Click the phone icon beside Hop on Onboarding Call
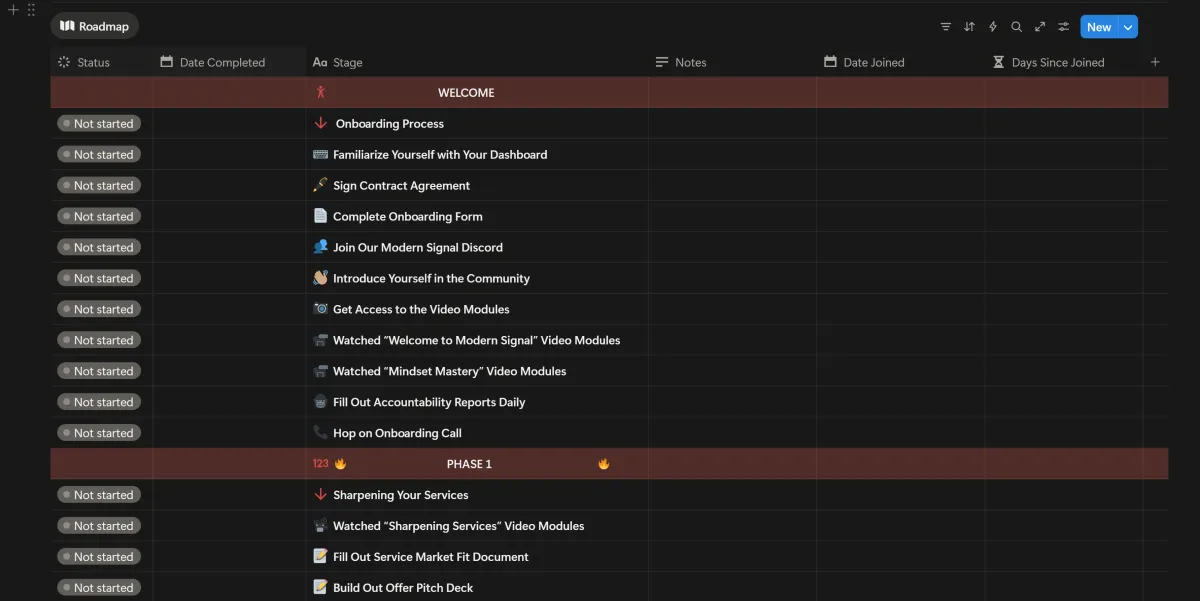Viewport: 1200px width, 601px height. tap(320, 433)
